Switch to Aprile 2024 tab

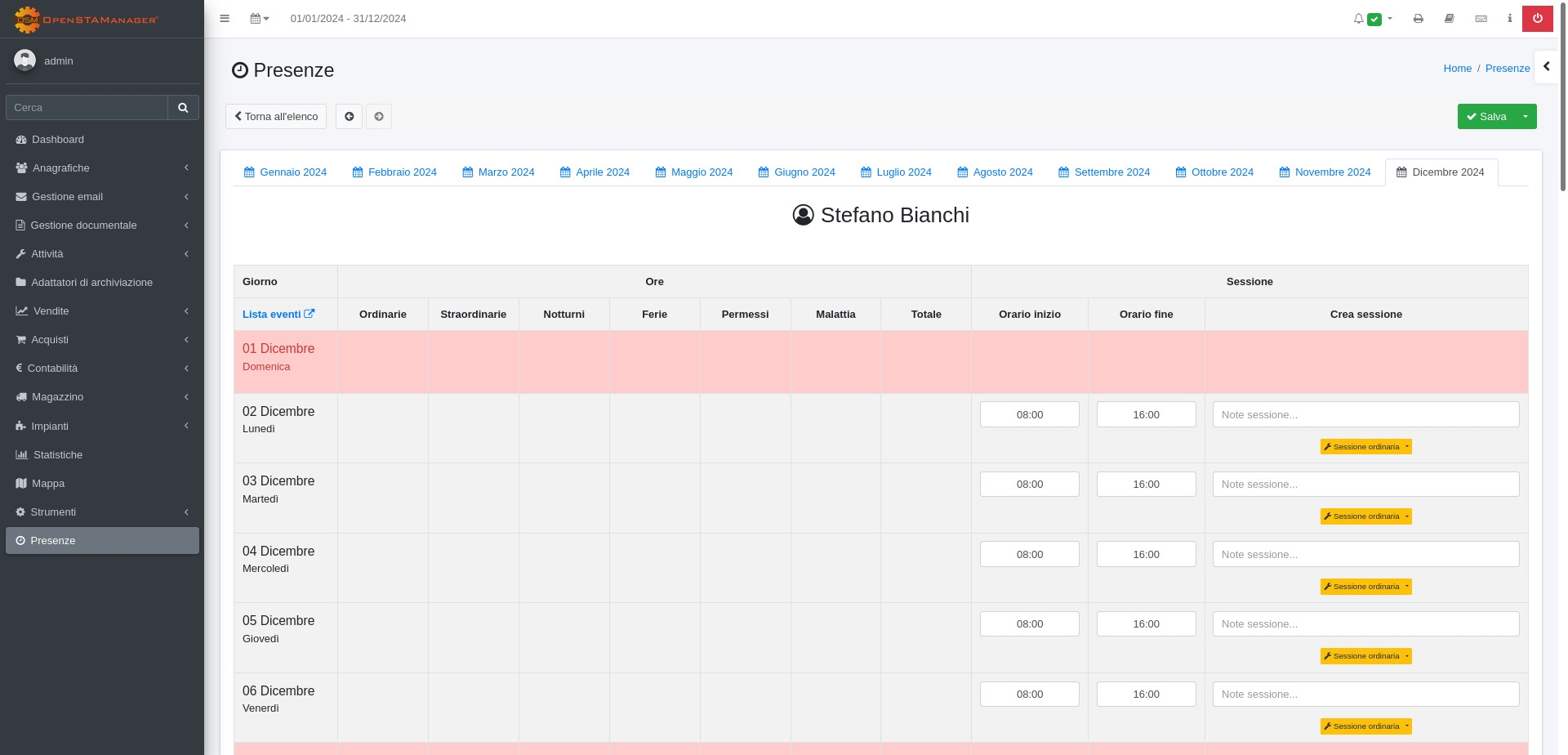pyautogui.click(x=595, y=172)
